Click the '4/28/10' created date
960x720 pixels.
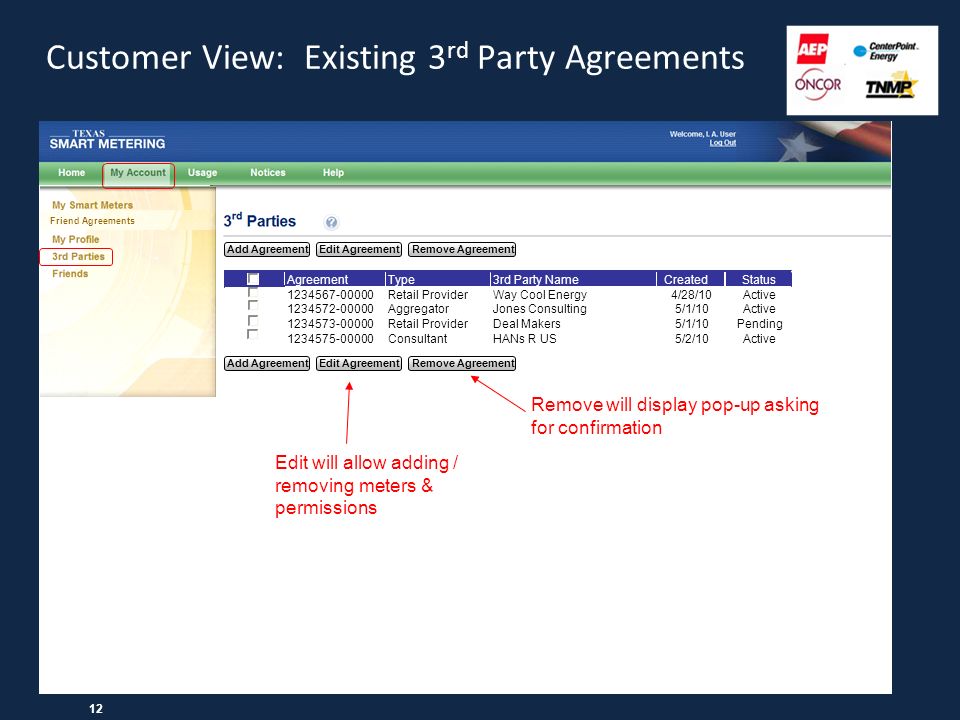pyautogui.click(x=691, y=294)
